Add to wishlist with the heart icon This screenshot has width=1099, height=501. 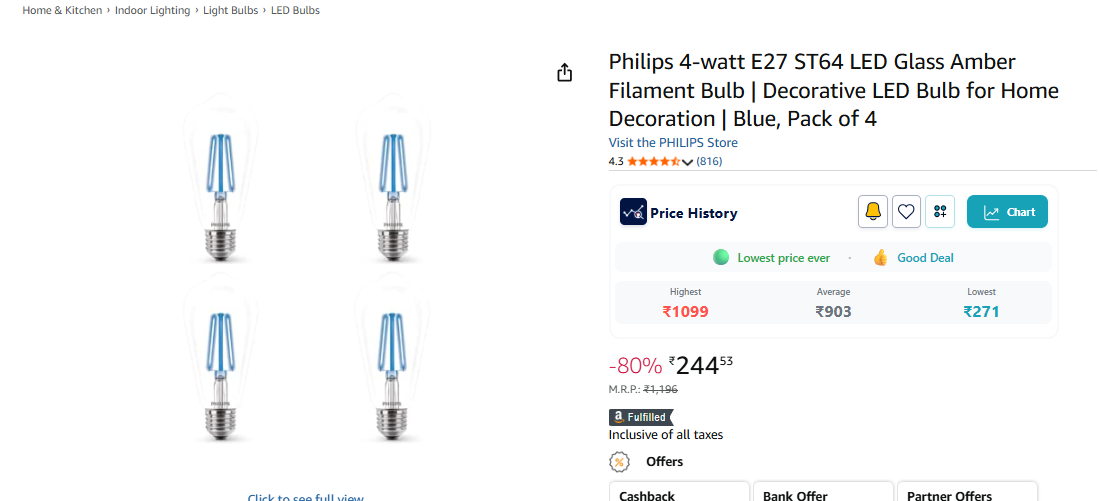point(906,211)
